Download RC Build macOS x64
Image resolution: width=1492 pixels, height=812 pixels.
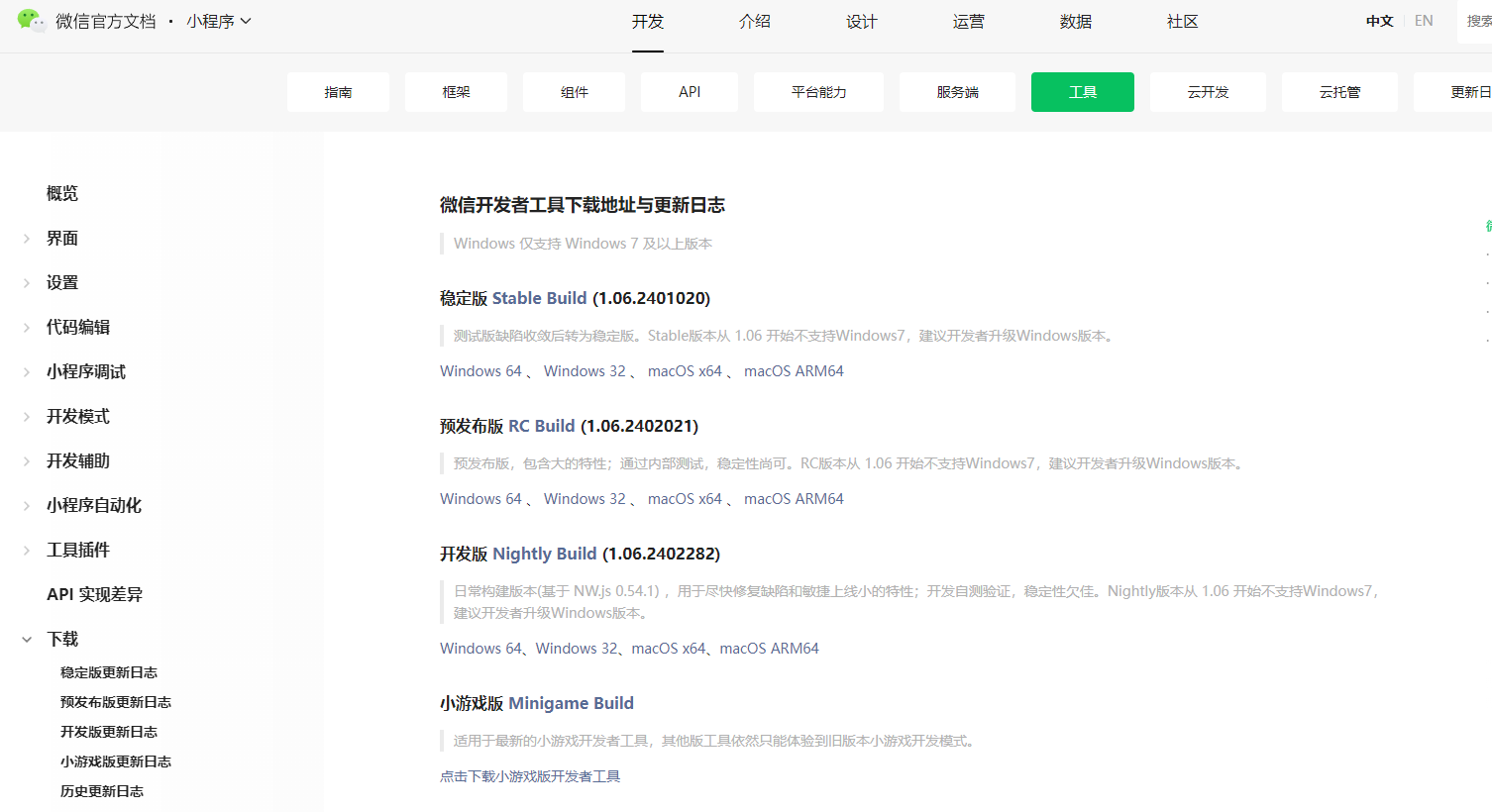pyautogui.click(x=685, y=499)
